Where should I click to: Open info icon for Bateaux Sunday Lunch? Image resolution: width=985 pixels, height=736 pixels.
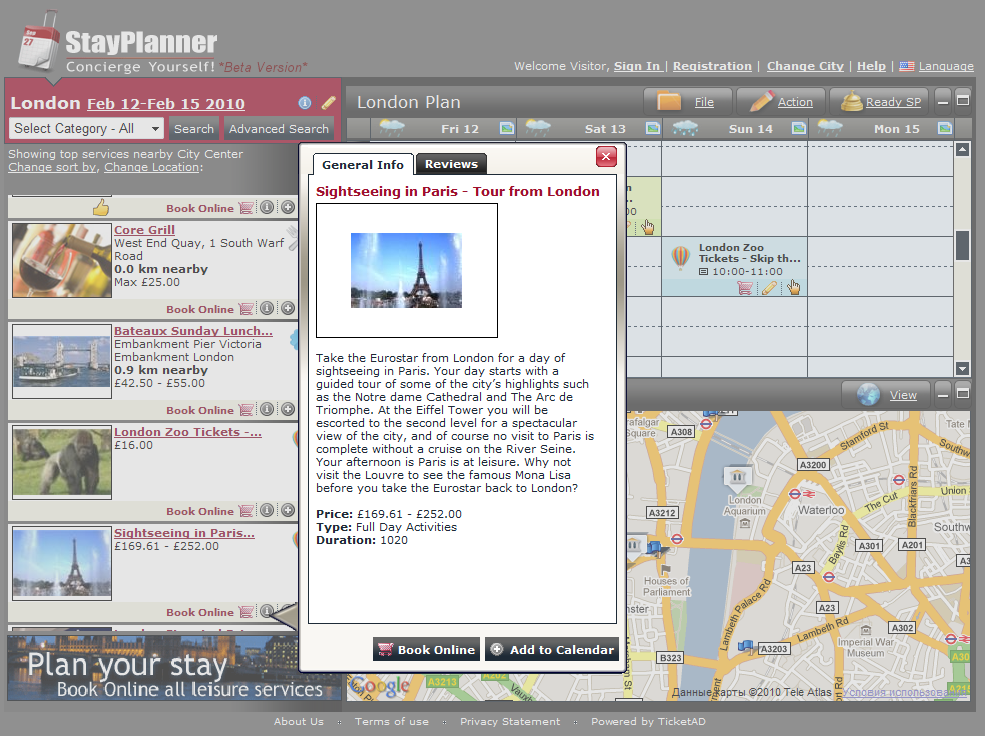pyautogui.click(x=267, y=409)
